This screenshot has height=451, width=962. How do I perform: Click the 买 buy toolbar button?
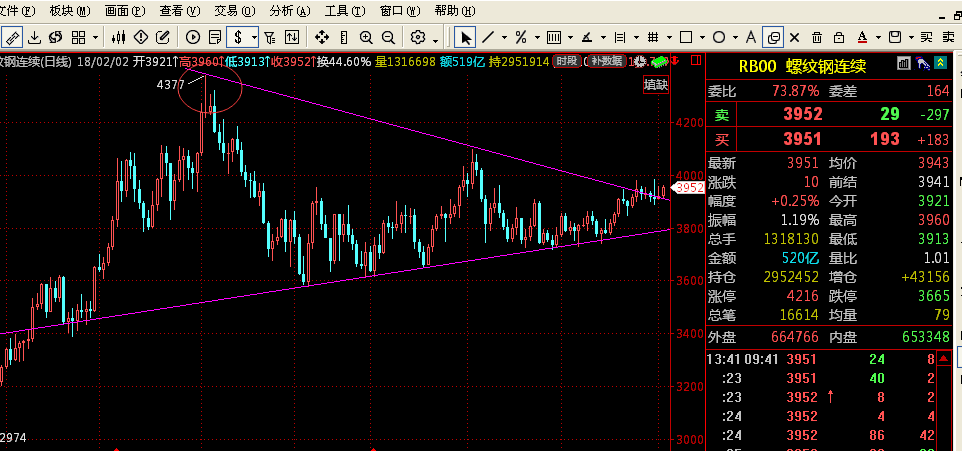point(926,37)
